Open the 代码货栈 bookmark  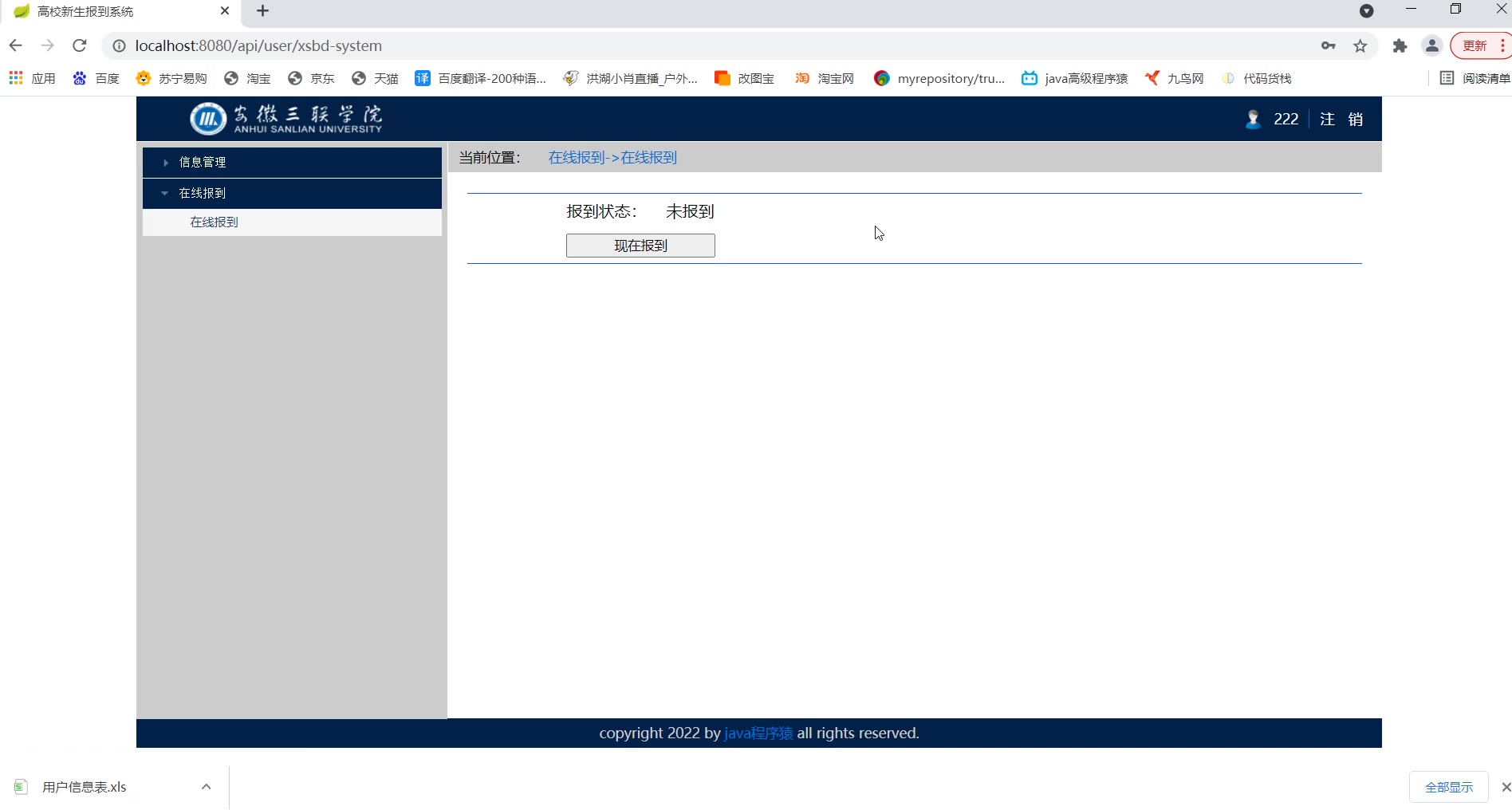[1257, 78]
